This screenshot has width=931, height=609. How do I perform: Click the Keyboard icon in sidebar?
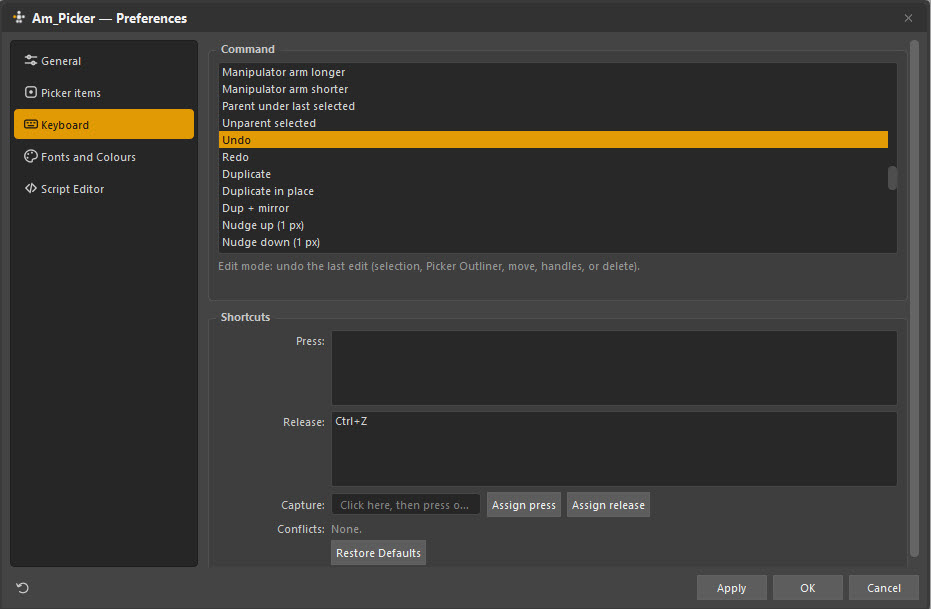[x=31, y=124]
